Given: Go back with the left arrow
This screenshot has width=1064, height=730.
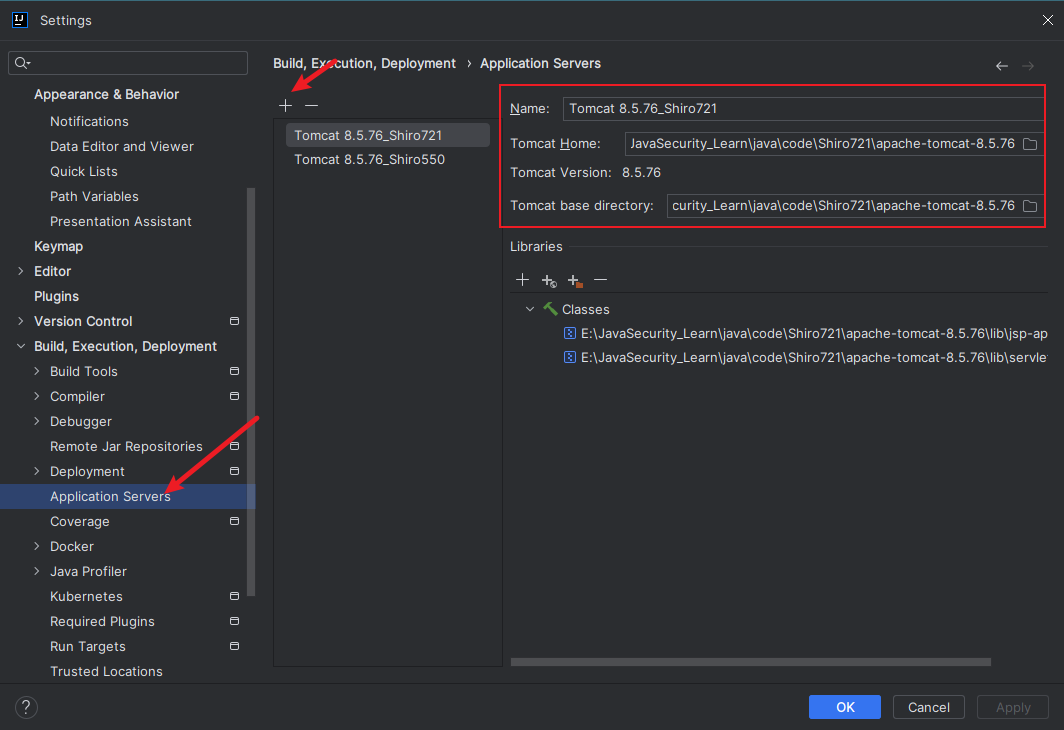Looking at the screenshot, I should click(x=1002, y=66).
